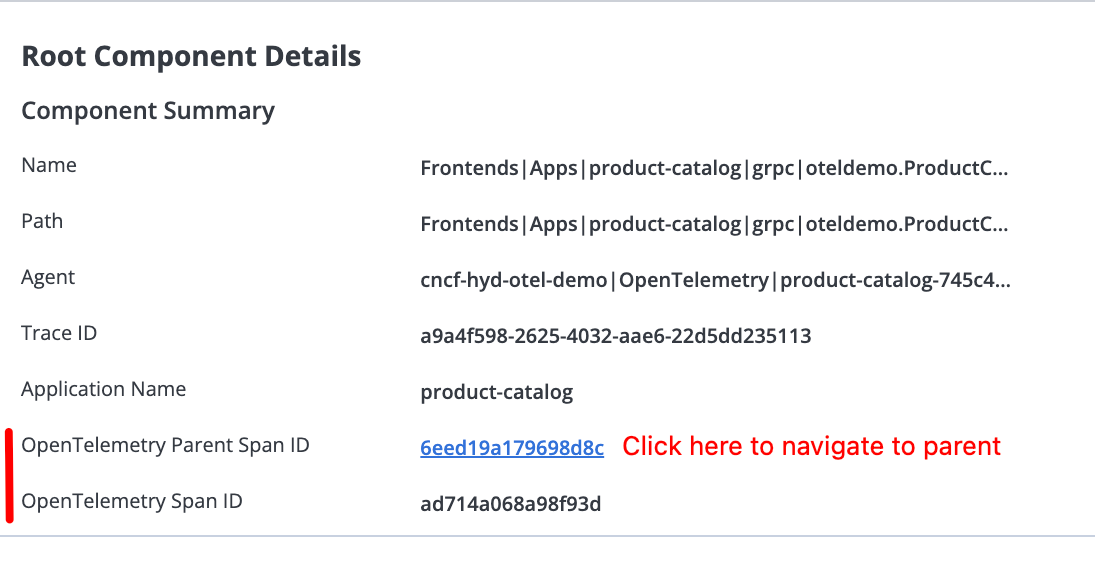Click the bottom horizontal divider line
Image resolution: width=1095 pixels, height=561 pixels.
coord(547,537)
